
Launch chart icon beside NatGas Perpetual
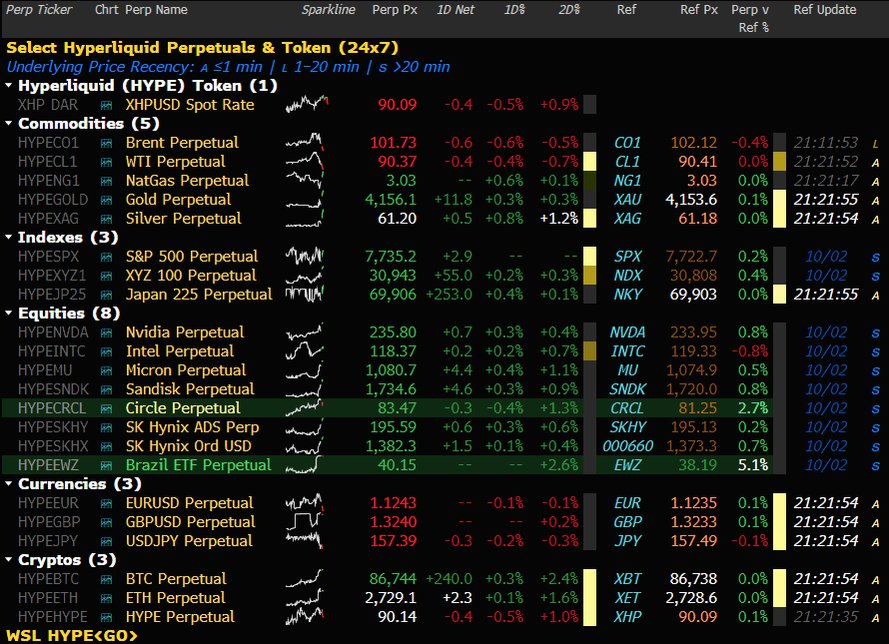[x=106, y=181]
